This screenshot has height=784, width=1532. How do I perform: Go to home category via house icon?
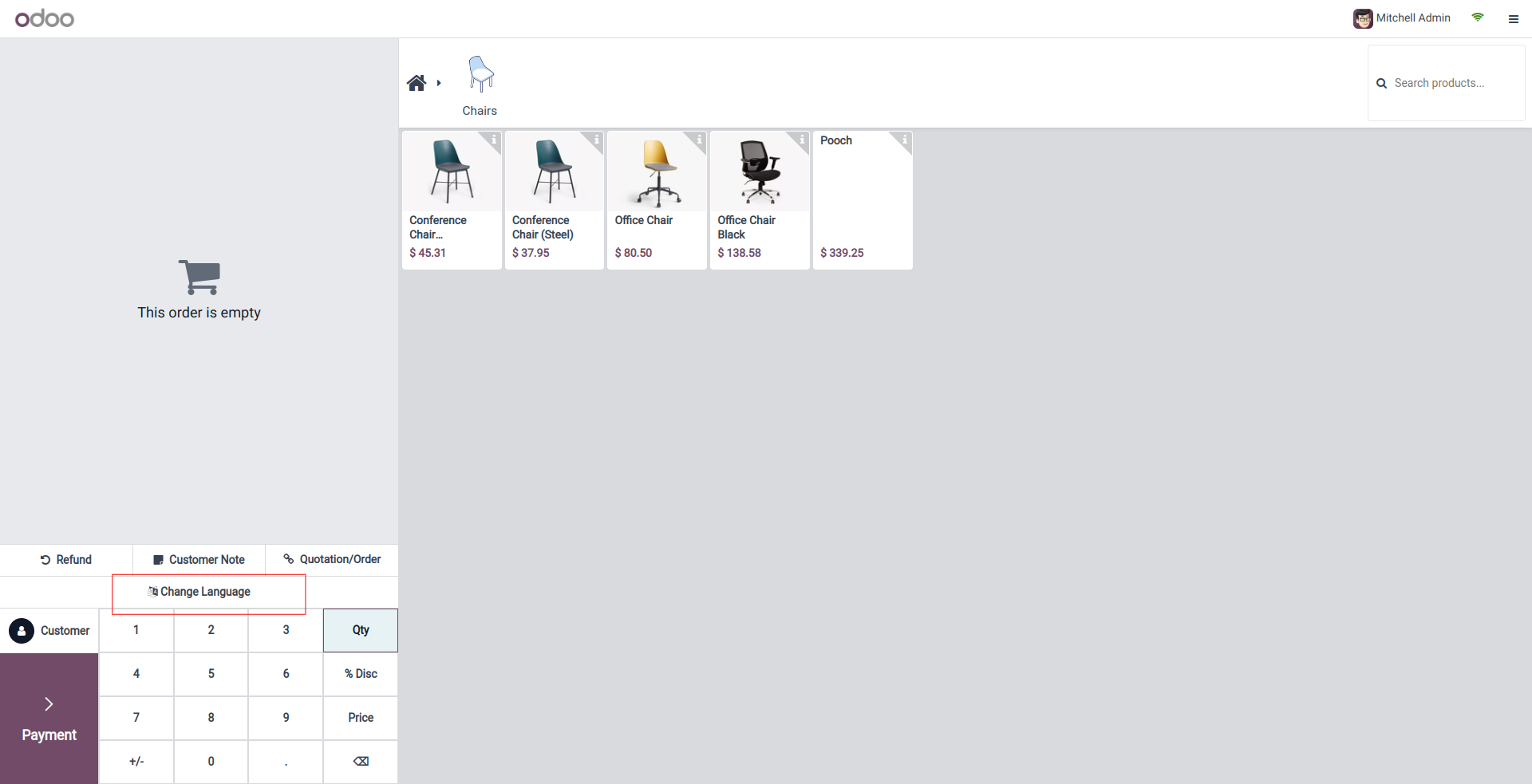[417, 83]
